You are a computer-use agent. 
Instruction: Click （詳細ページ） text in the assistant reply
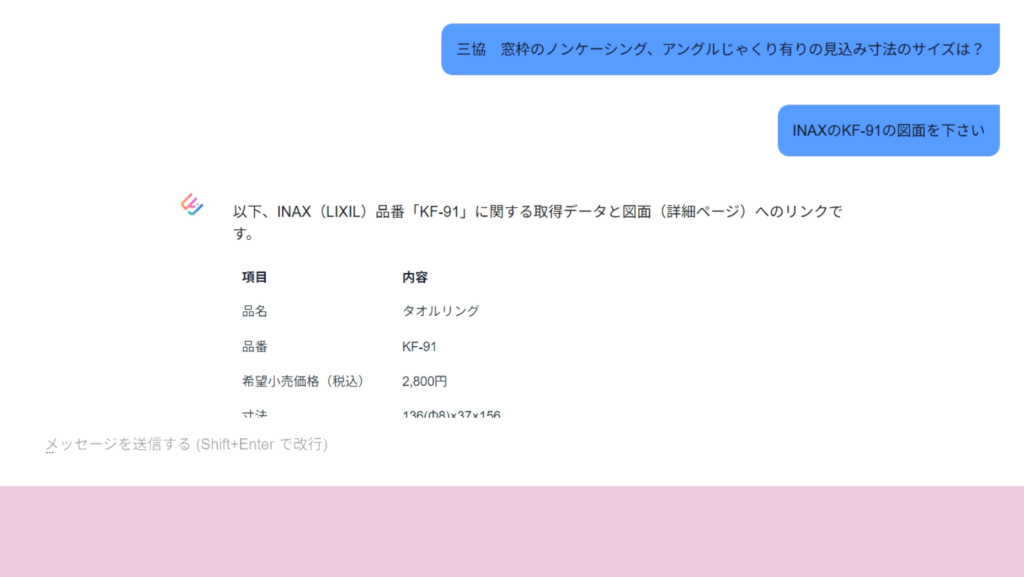(x=706, y=212)
